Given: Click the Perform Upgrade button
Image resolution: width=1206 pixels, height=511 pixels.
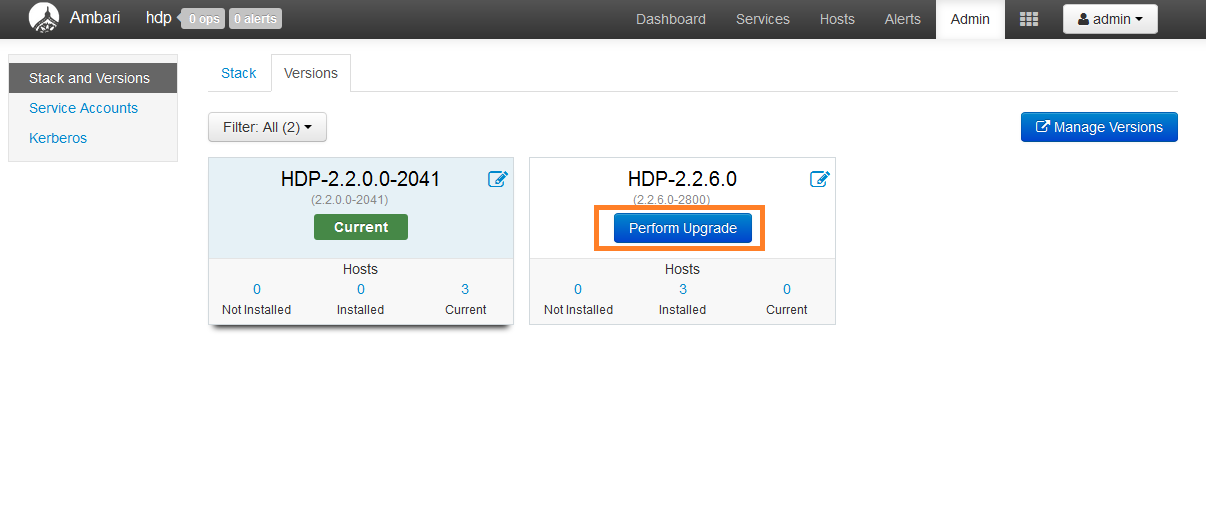Looking at the screenshot, I should (683, 228).
